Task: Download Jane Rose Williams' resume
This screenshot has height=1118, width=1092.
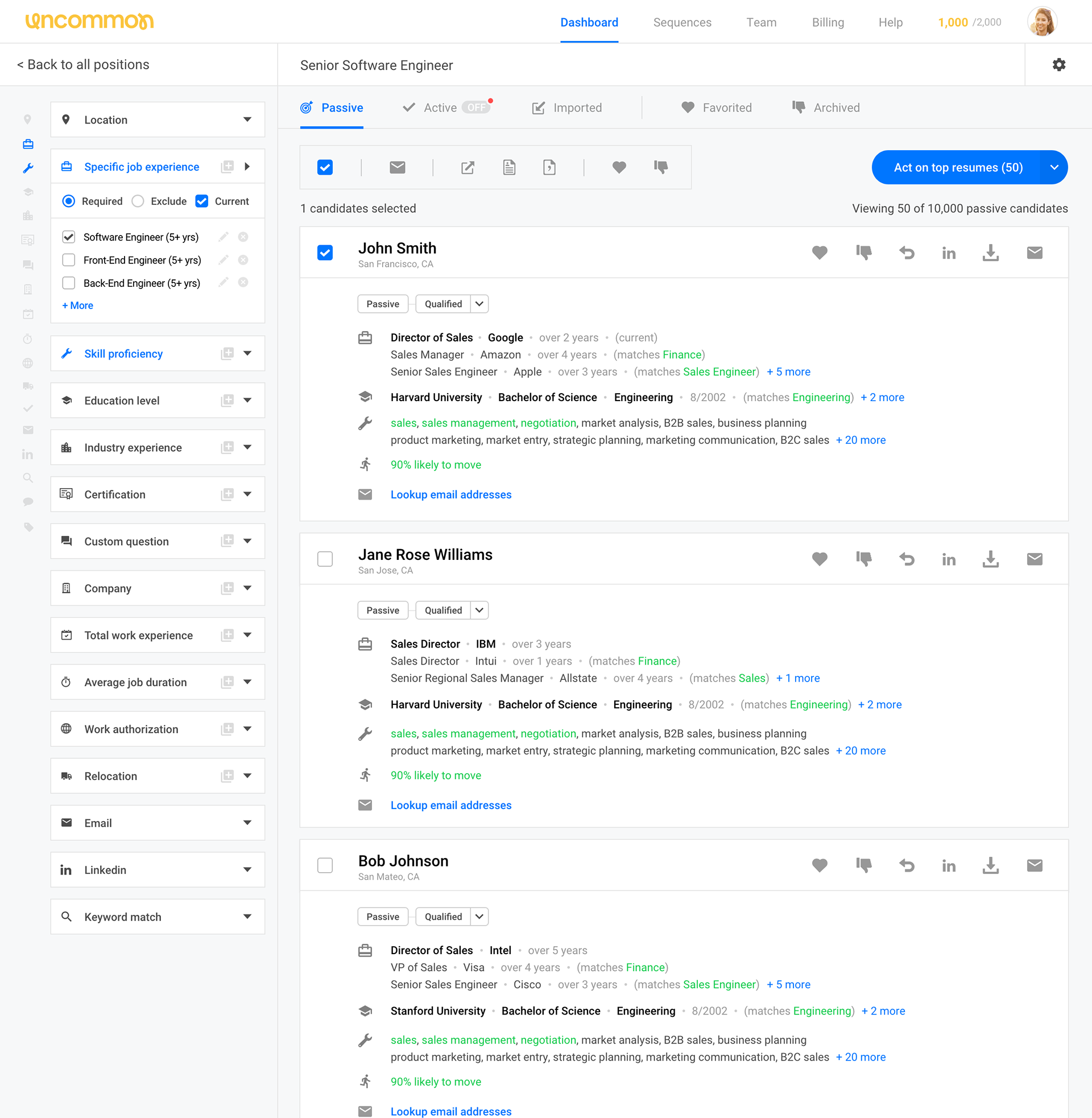Action: [991, 559]
